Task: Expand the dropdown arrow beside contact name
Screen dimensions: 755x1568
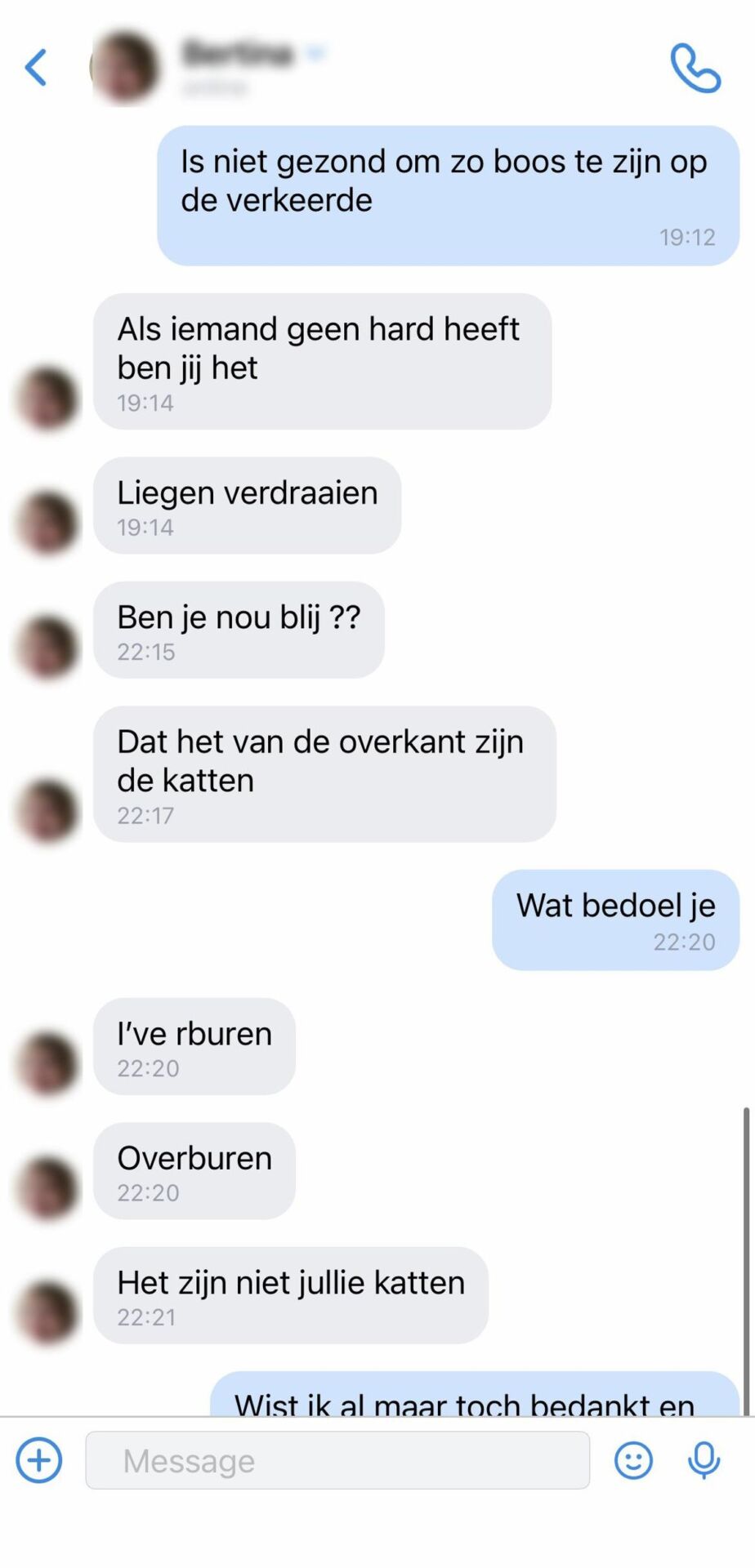Action: (x=315, y=53)
